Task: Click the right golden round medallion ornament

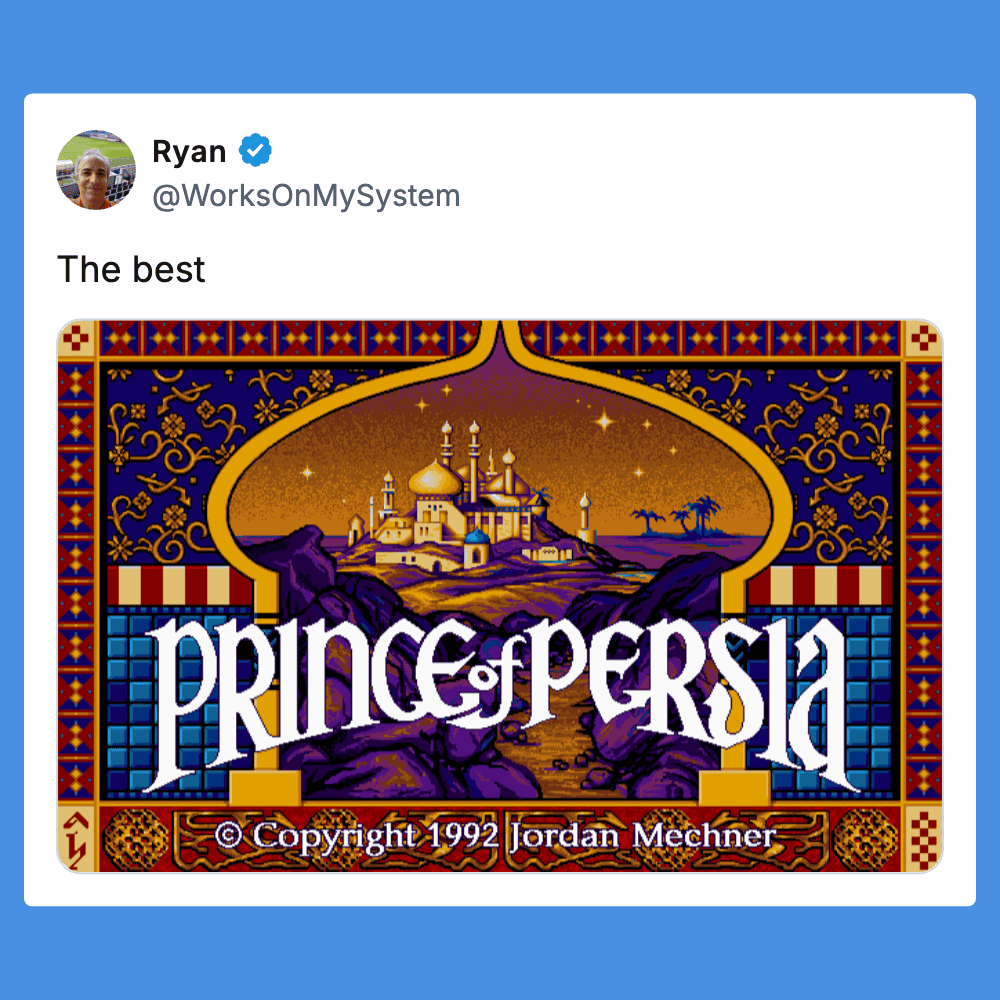Action: [x=865, y=839]
